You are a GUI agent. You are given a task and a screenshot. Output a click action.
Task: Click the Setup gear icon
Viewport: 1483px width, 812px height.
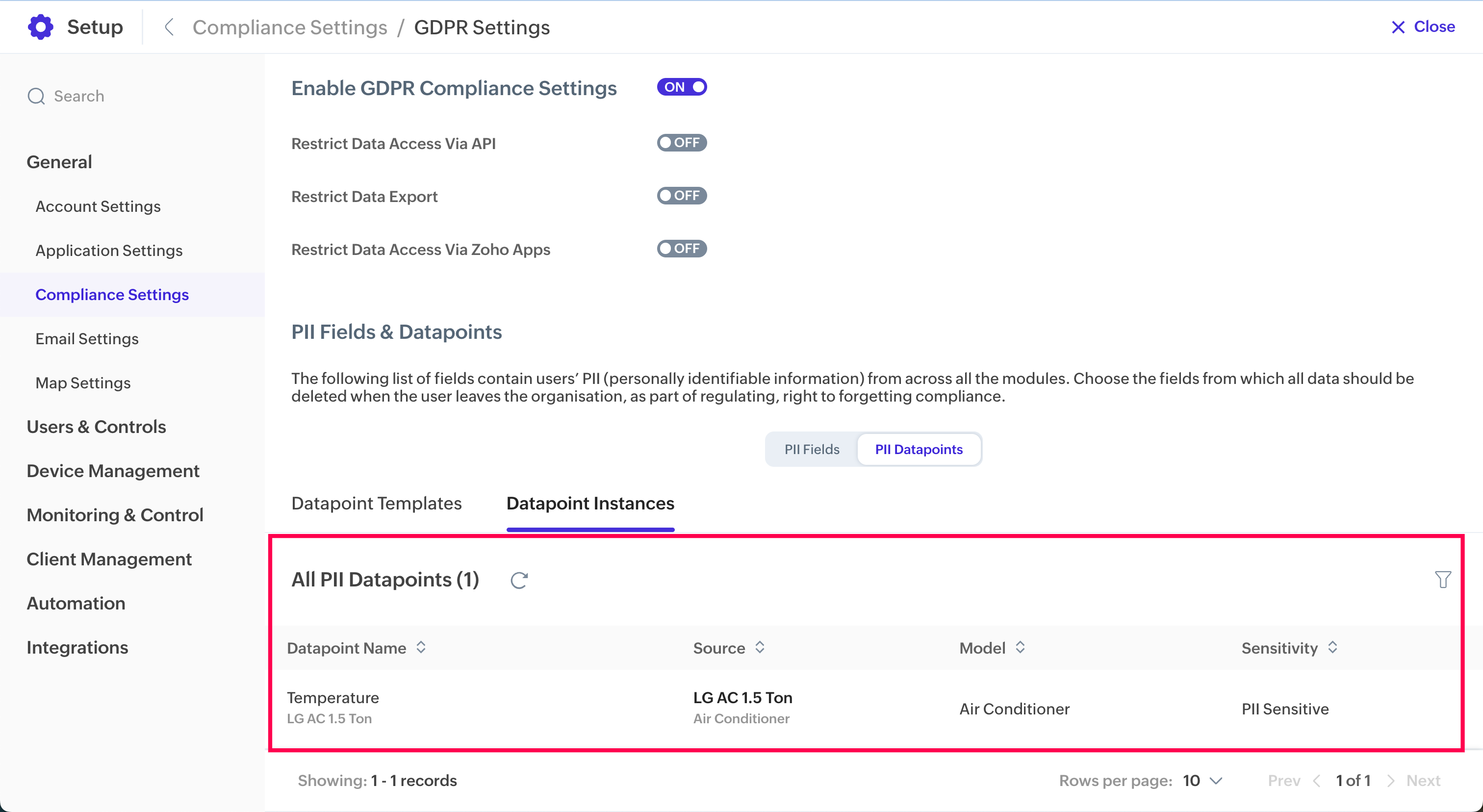[40, 27]
